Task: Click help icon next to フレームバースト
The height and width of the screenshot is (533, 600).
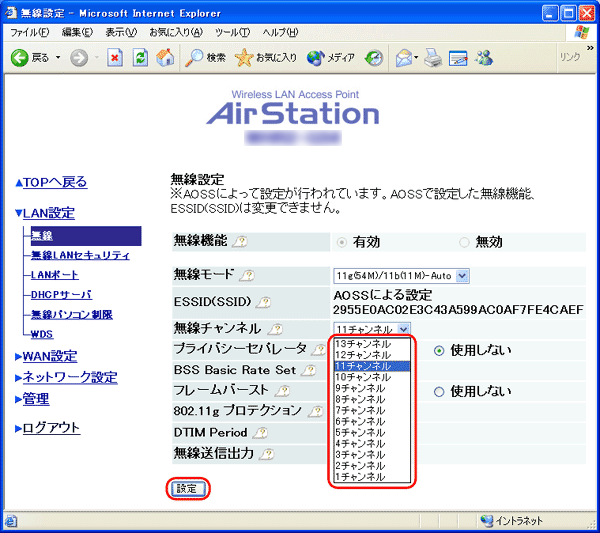Action: point(282,391)
